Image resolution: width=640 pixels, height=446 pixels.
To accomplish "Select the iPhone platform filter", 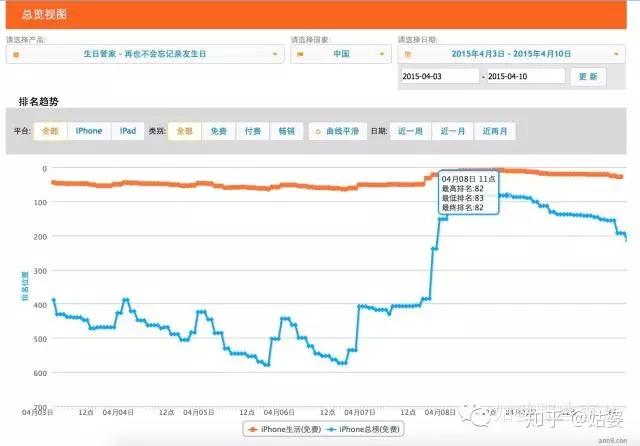I will [89, 131].
